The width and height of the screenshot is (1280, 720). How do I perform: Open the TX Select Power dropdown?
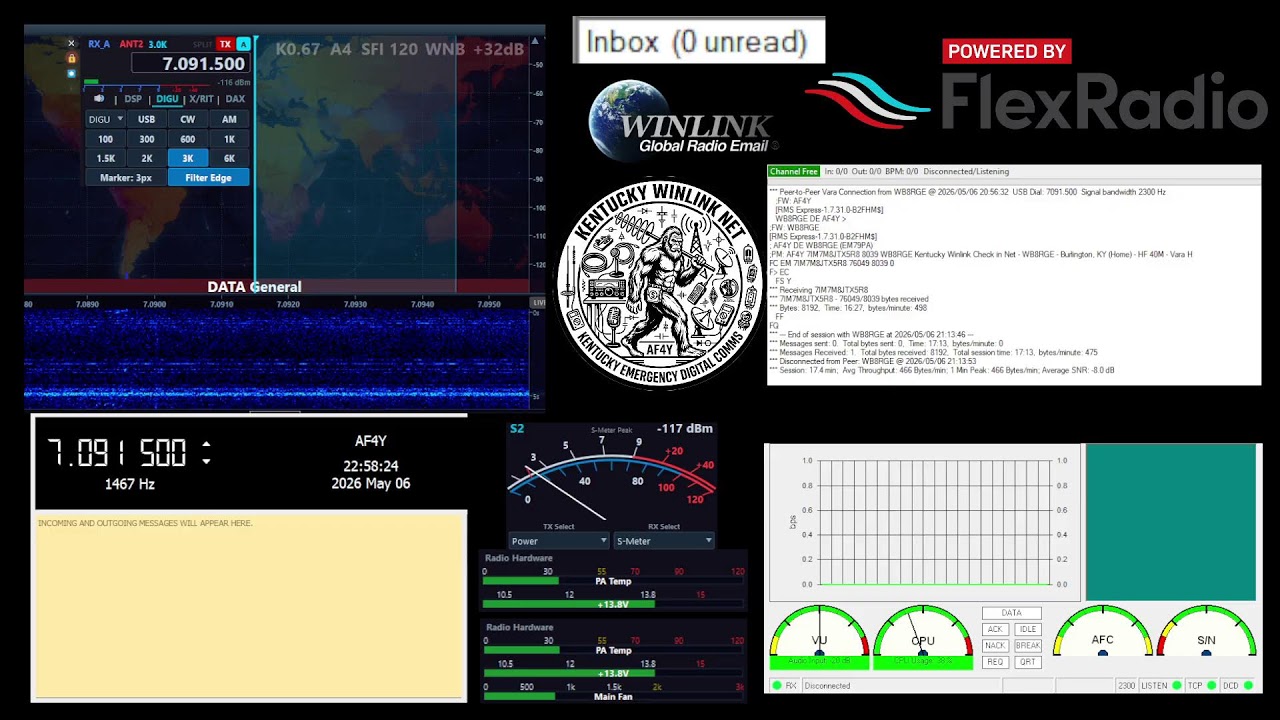coord(559,541)
